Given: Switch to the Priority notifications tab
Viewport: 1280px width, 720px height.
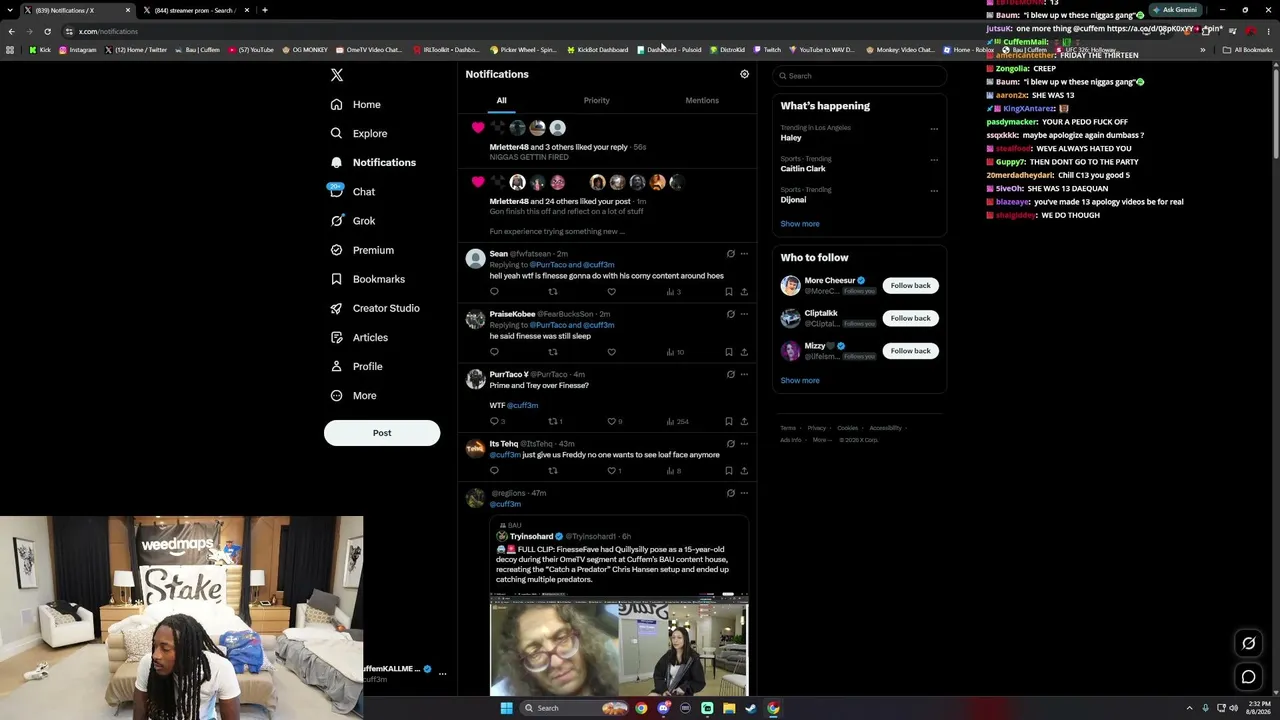Looking at the screenshot, I should [596, 100].
